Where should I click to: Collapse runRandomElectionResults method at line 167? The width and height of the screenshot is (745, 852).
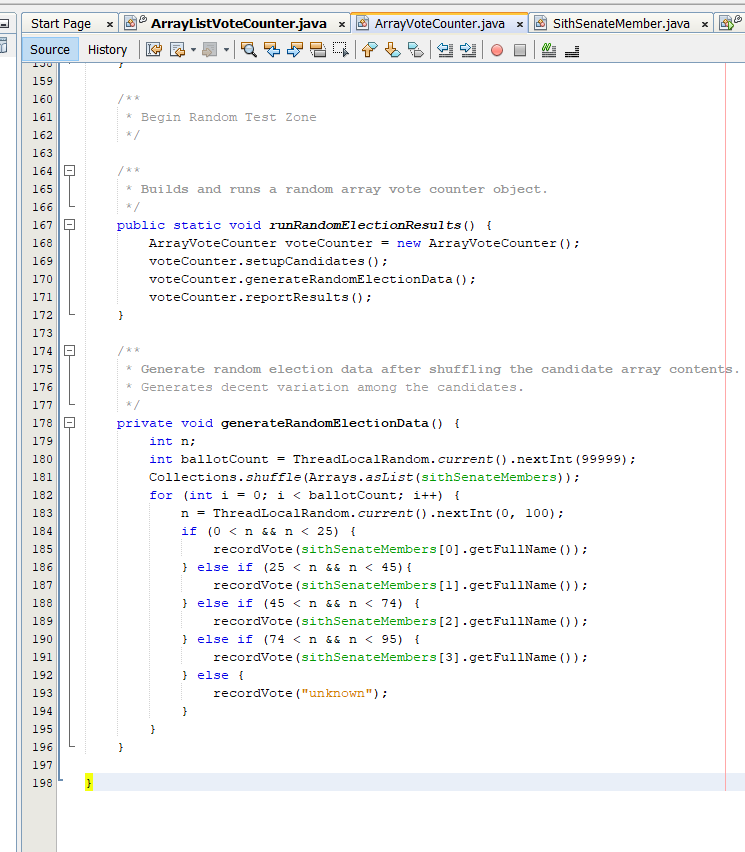(70, 224)
